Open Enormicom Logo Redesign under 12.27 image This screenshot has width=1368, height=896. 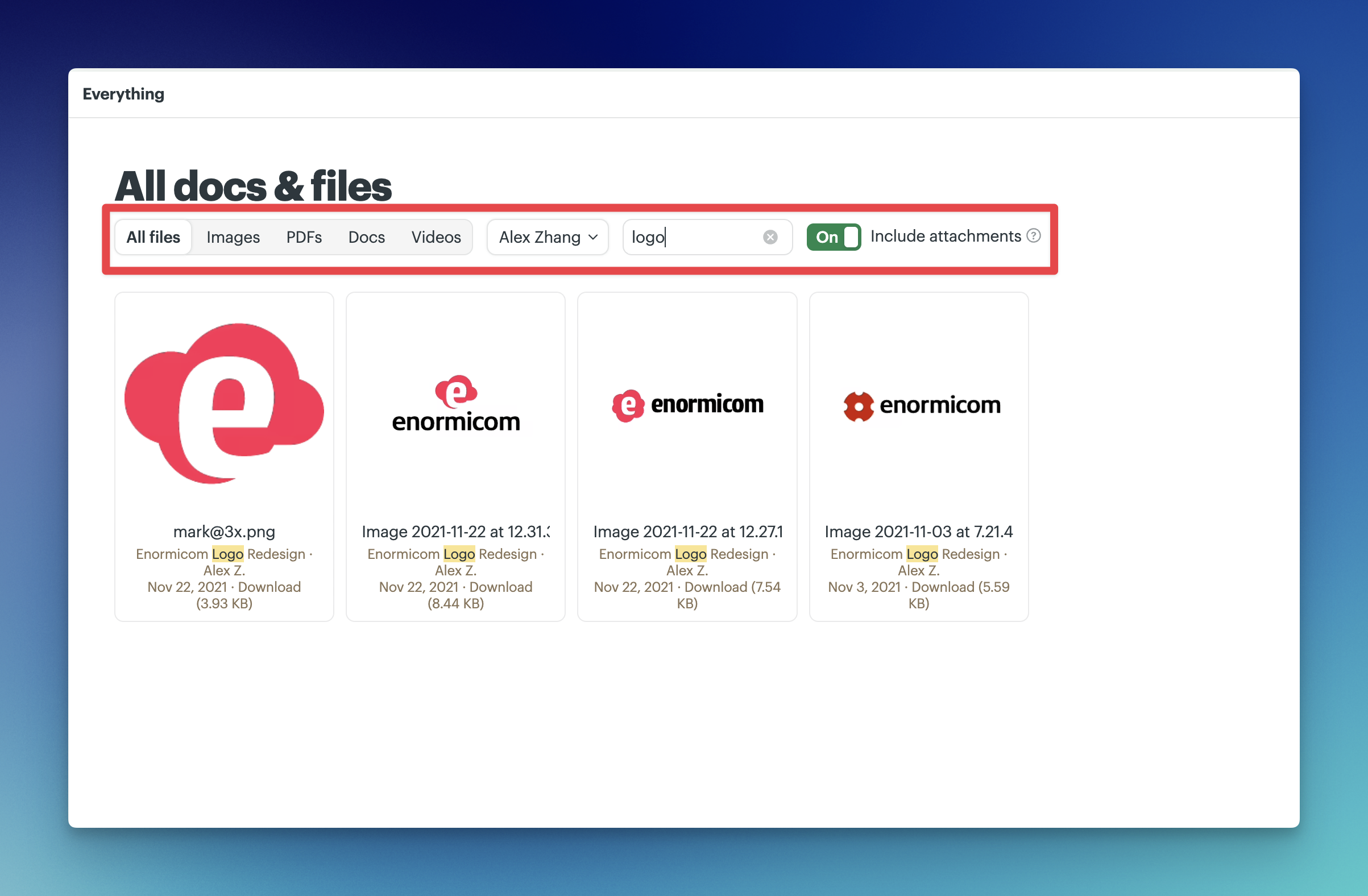click(x=684, y=554)
